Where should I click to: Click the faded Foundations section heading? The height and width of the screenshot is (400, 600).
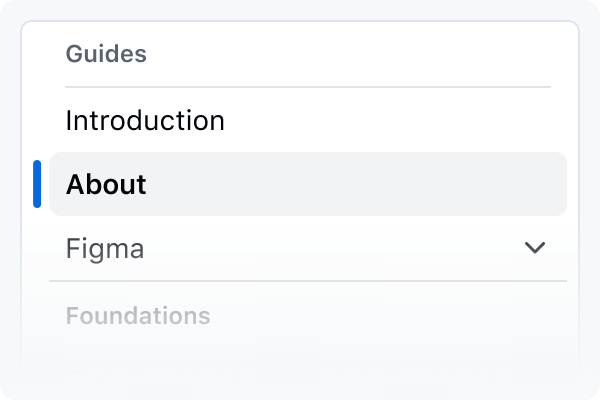(x=138, y=316)
